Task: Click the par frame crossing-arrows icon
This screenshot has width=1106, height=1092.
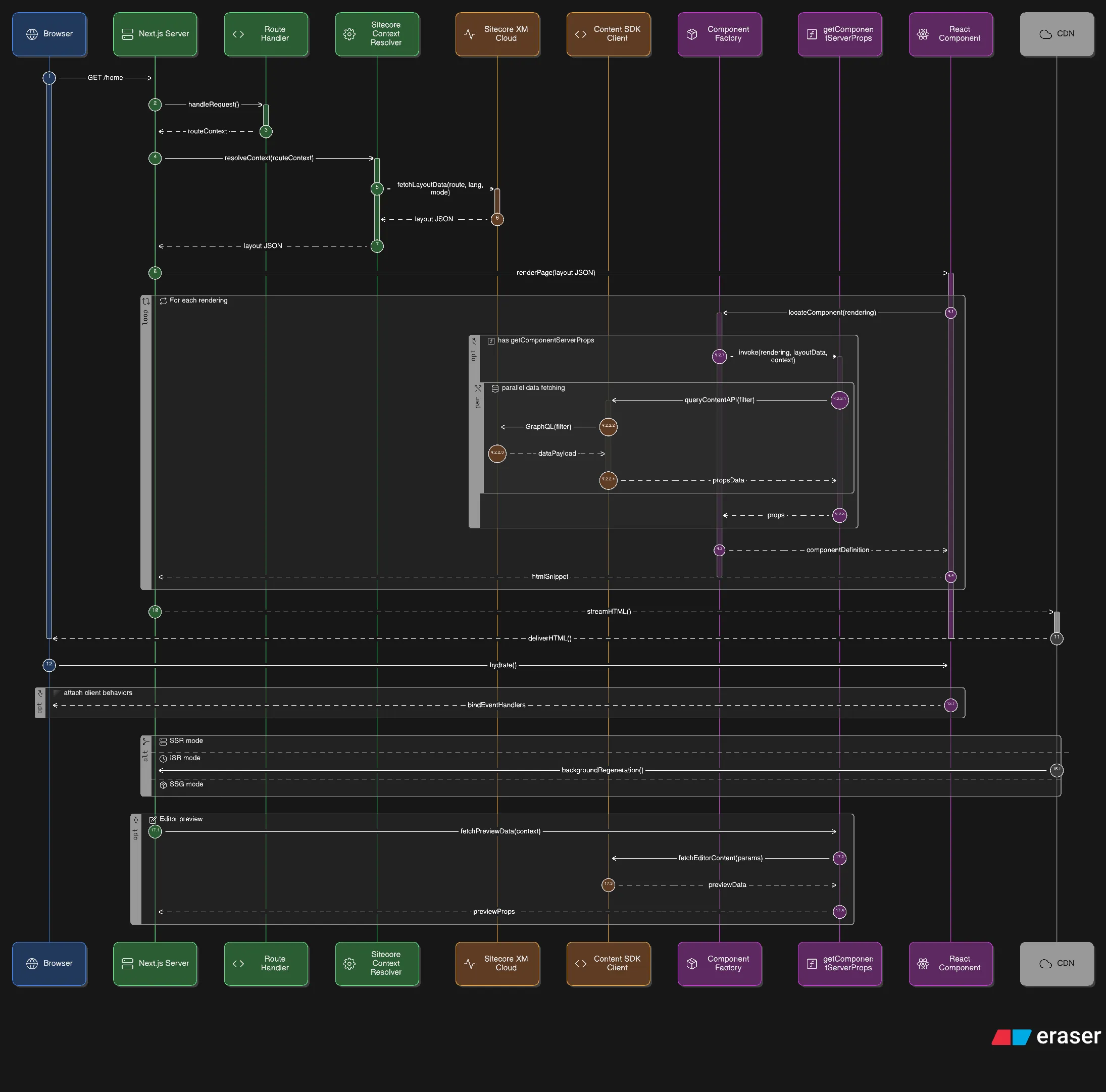Action: pos(478,388)
